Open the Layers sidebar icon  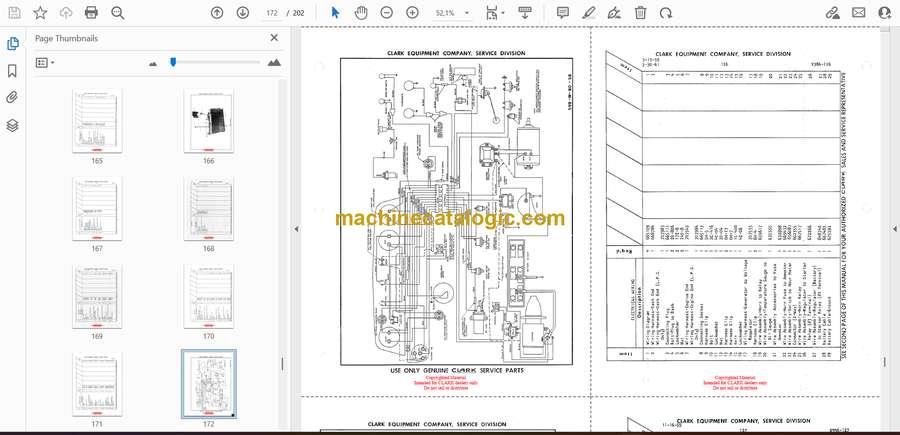pos(12,126)
